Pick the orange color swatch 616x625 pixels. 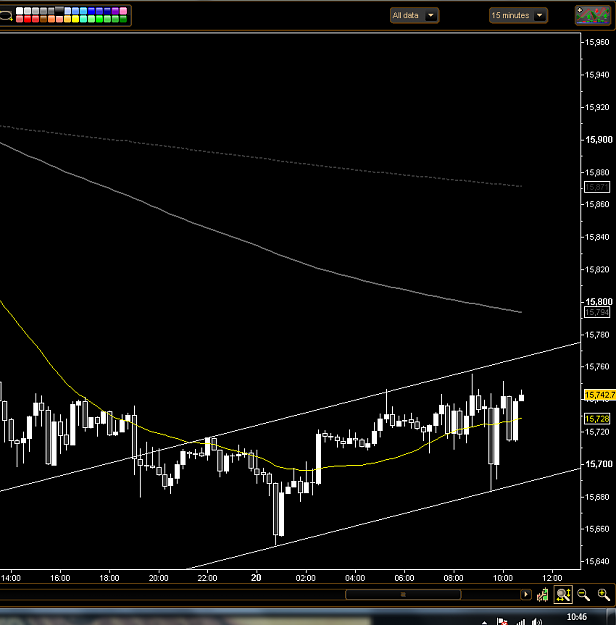(x=51, y=19)
